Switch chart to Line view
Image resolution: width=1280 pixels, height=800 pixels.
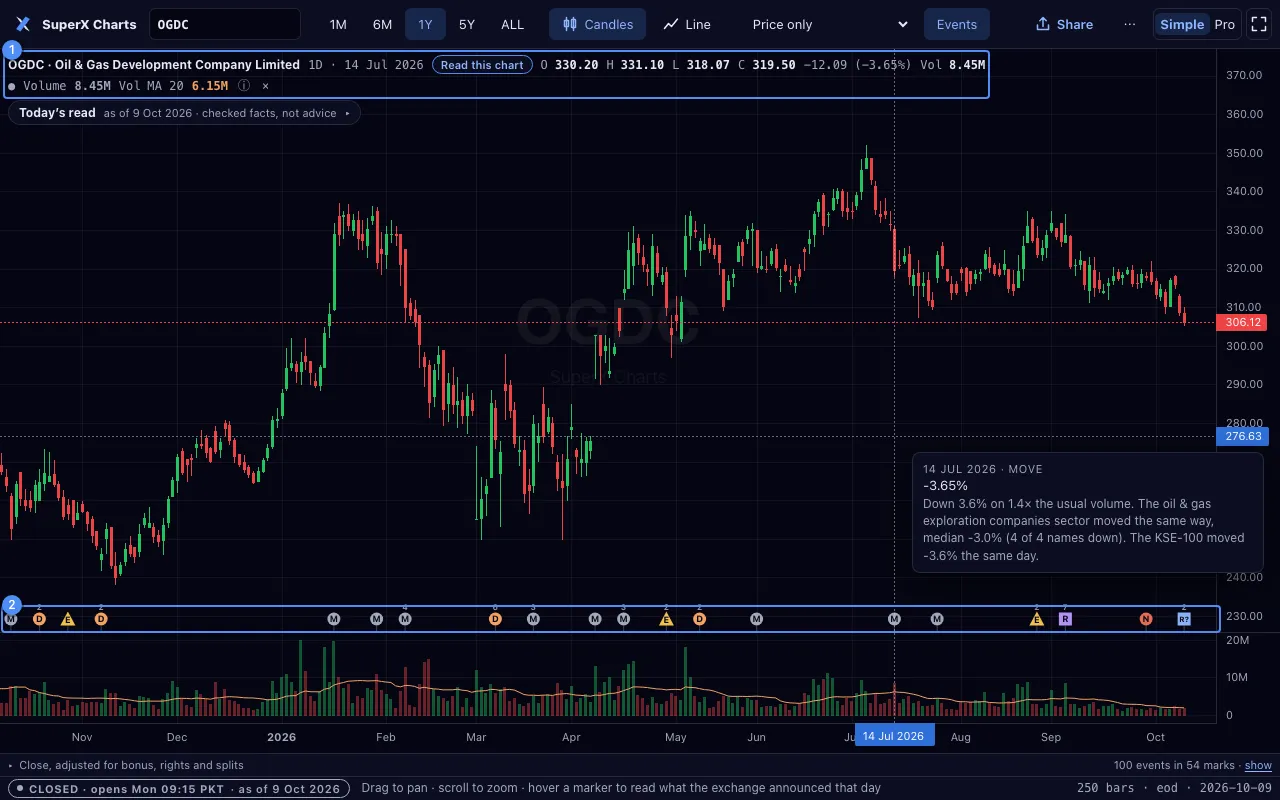tap(687, 24)
